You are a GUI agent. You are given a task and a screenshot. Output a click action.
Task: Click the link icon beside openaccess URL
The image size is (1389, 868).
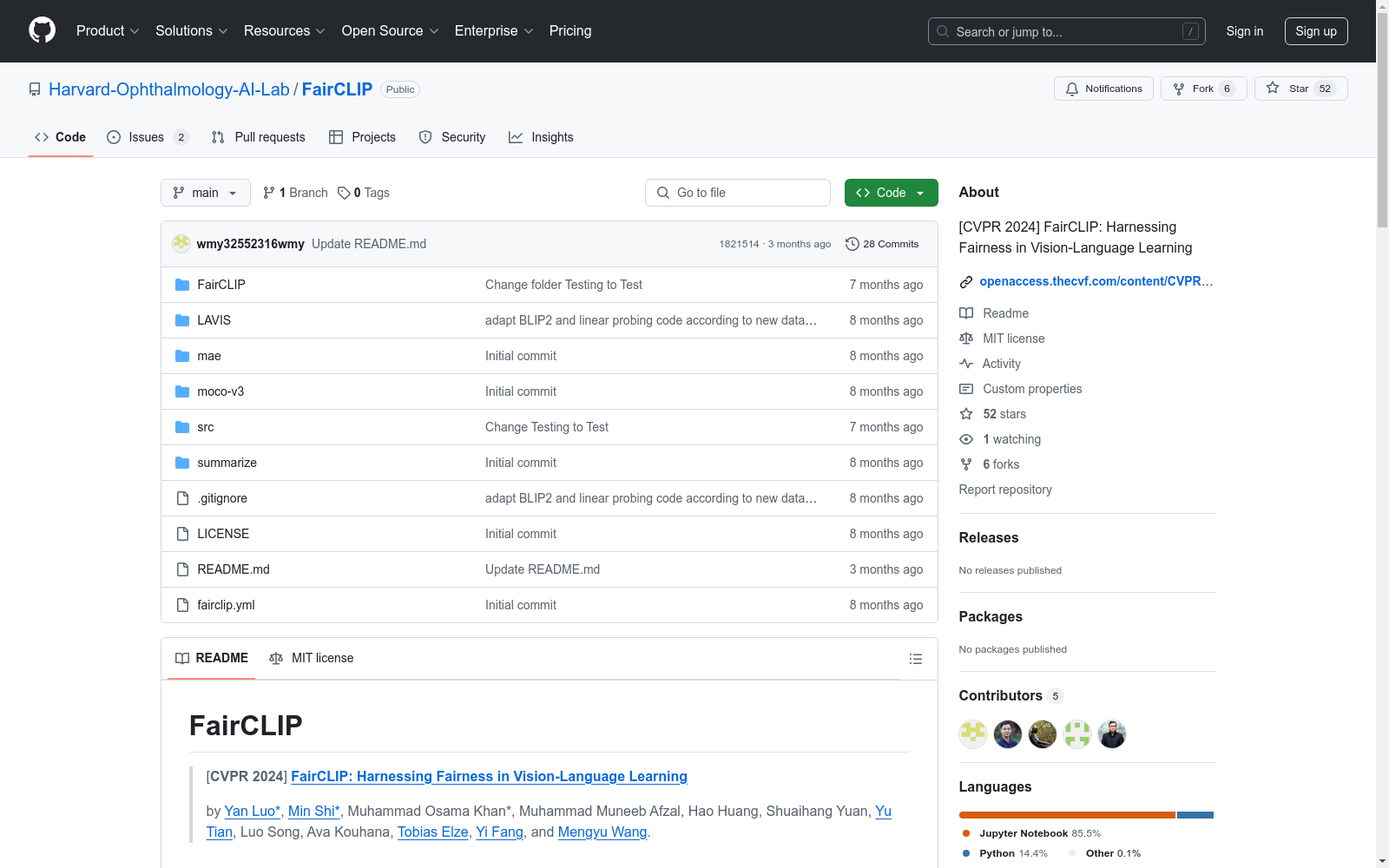(x=966, y=282)
